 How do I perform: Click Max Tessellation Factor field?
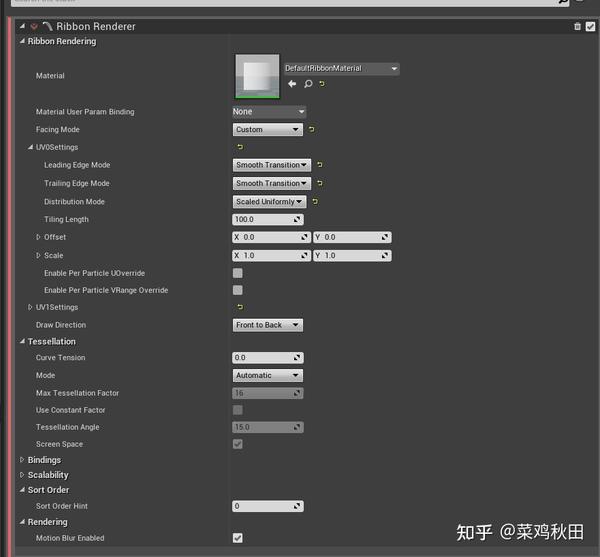point(267,393)
